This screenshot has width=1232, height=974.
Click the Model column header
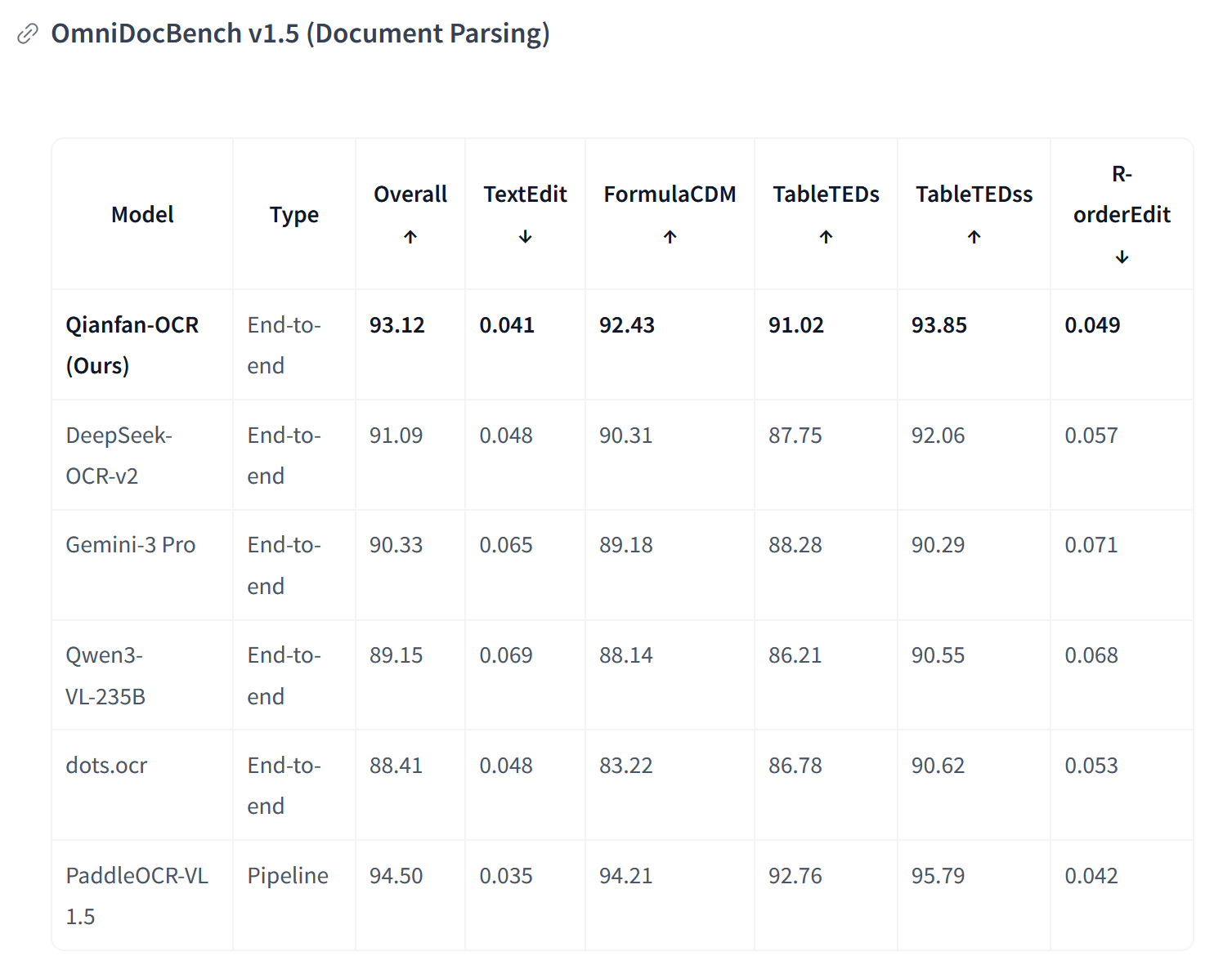(x=142, y=215)
